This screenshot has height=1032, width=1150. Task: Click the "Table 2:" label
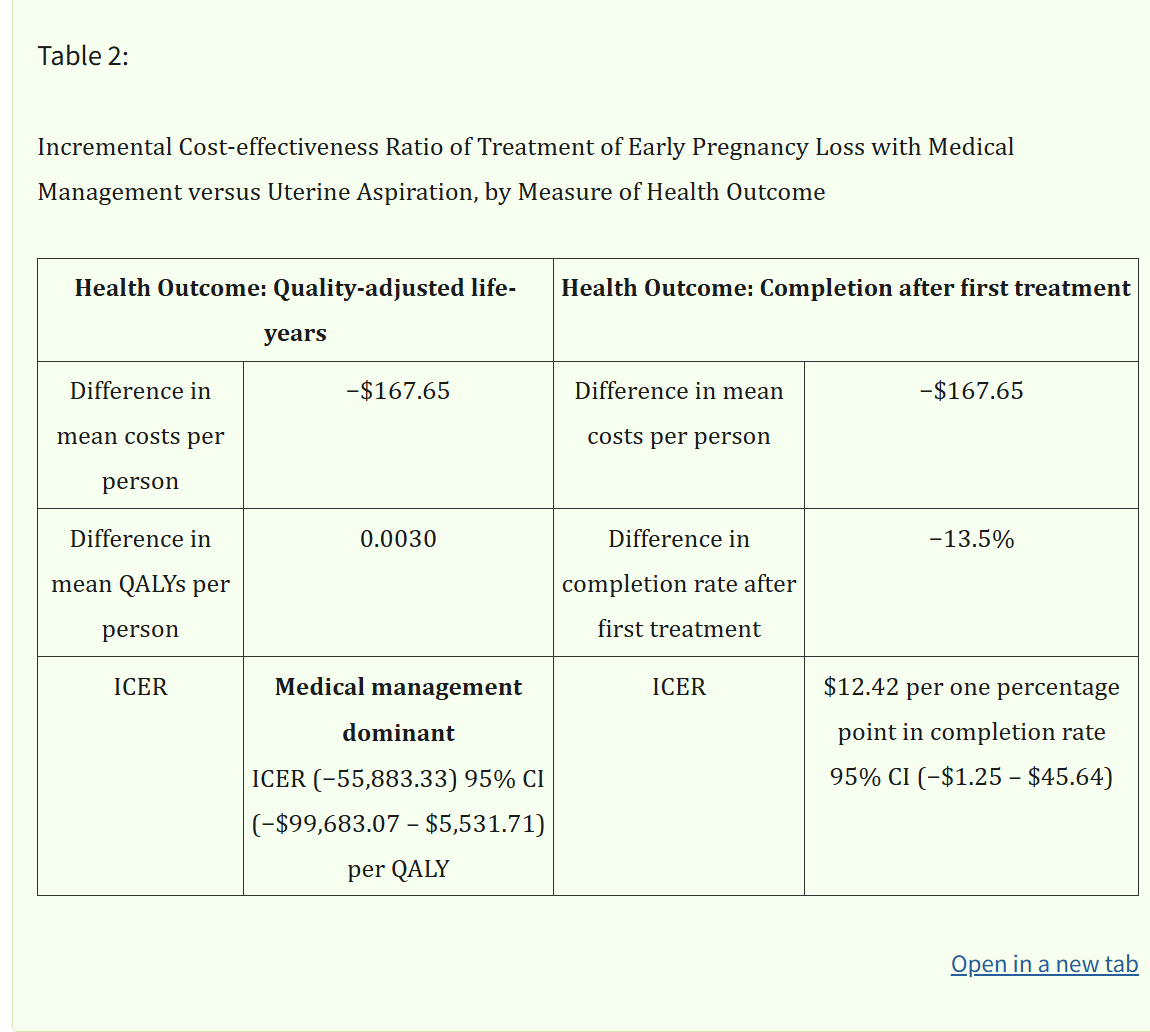click(83, 56)
